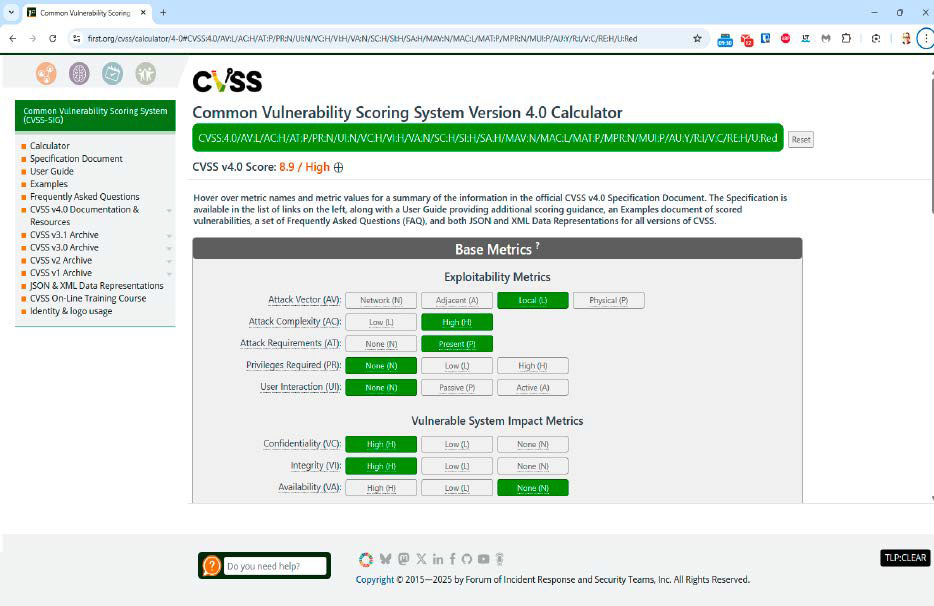Open Specification Document in sidebar menu
Screen dimensions: 934x606
click(x=76, y=159)
